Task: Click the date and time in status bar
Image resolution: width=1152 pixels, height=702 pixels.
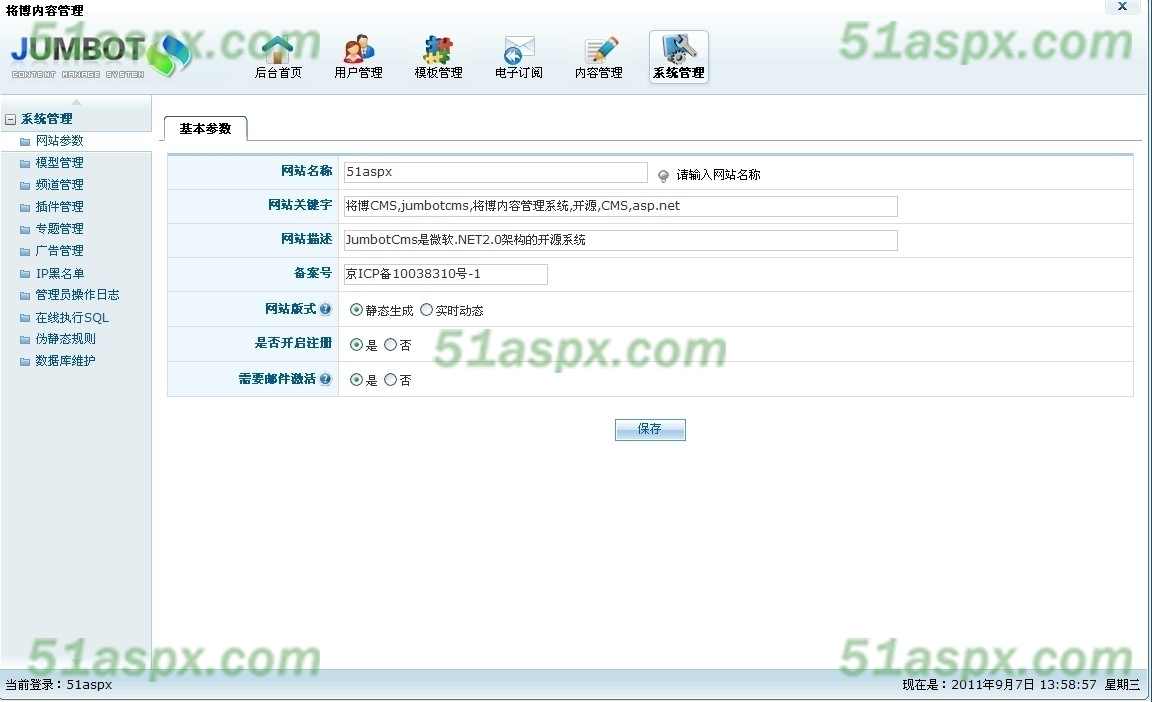Action: point(1021,684)
